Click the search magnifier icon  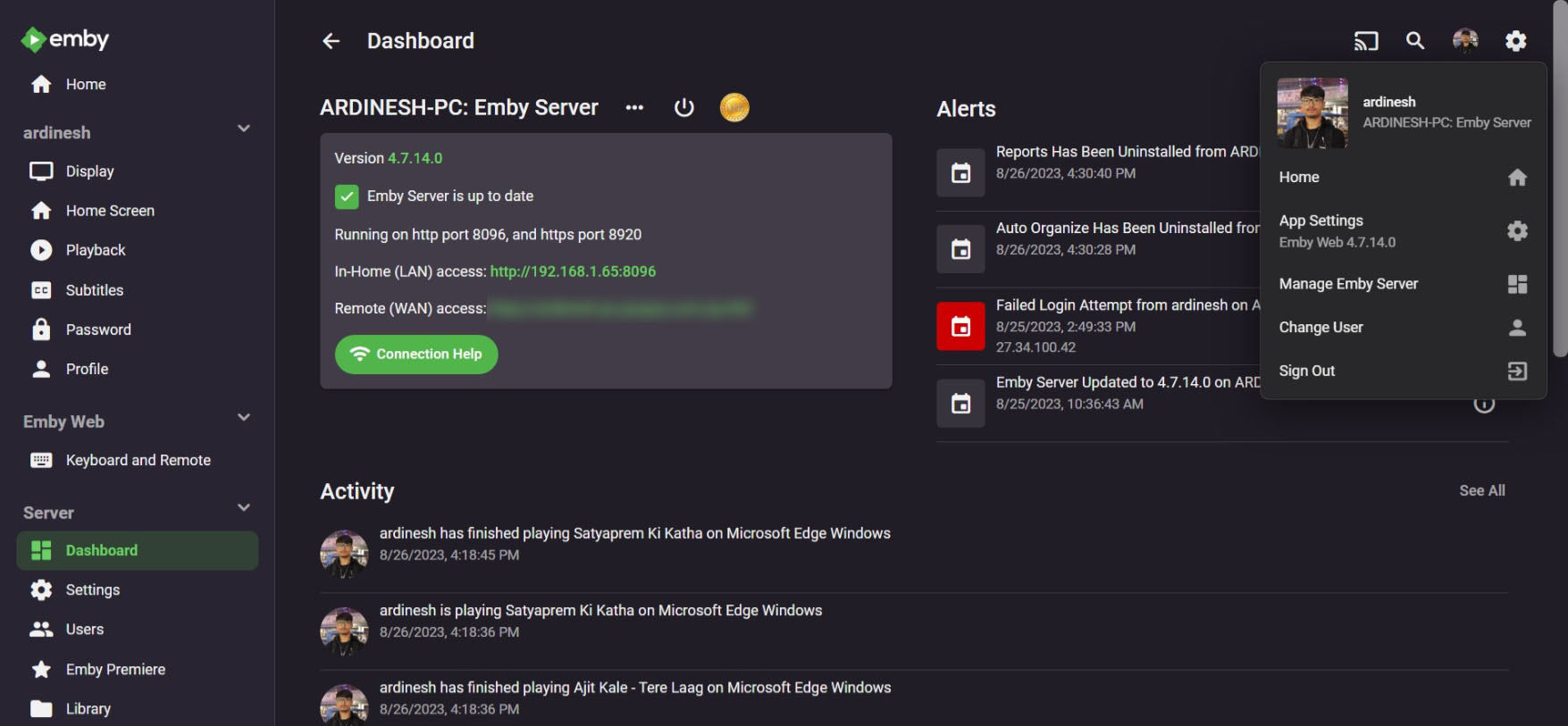pos(1415,41)
